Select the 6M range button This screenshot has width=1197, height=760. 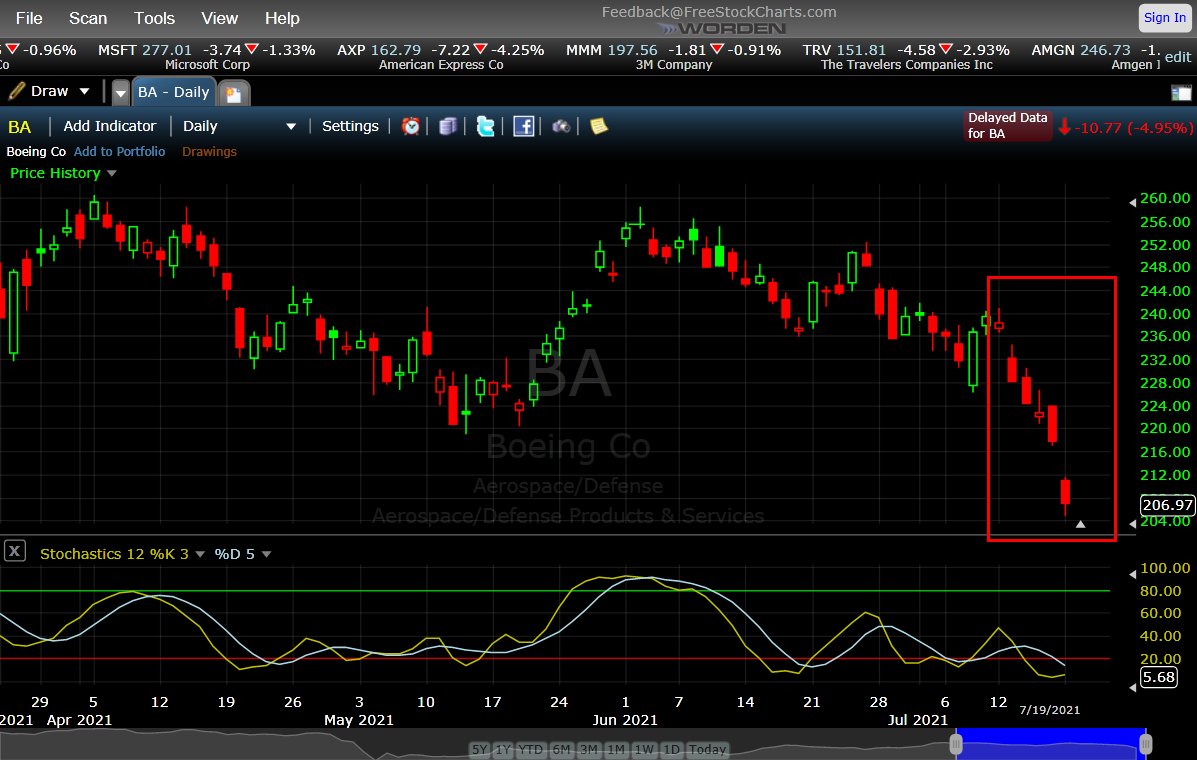[x=561, y=749]
